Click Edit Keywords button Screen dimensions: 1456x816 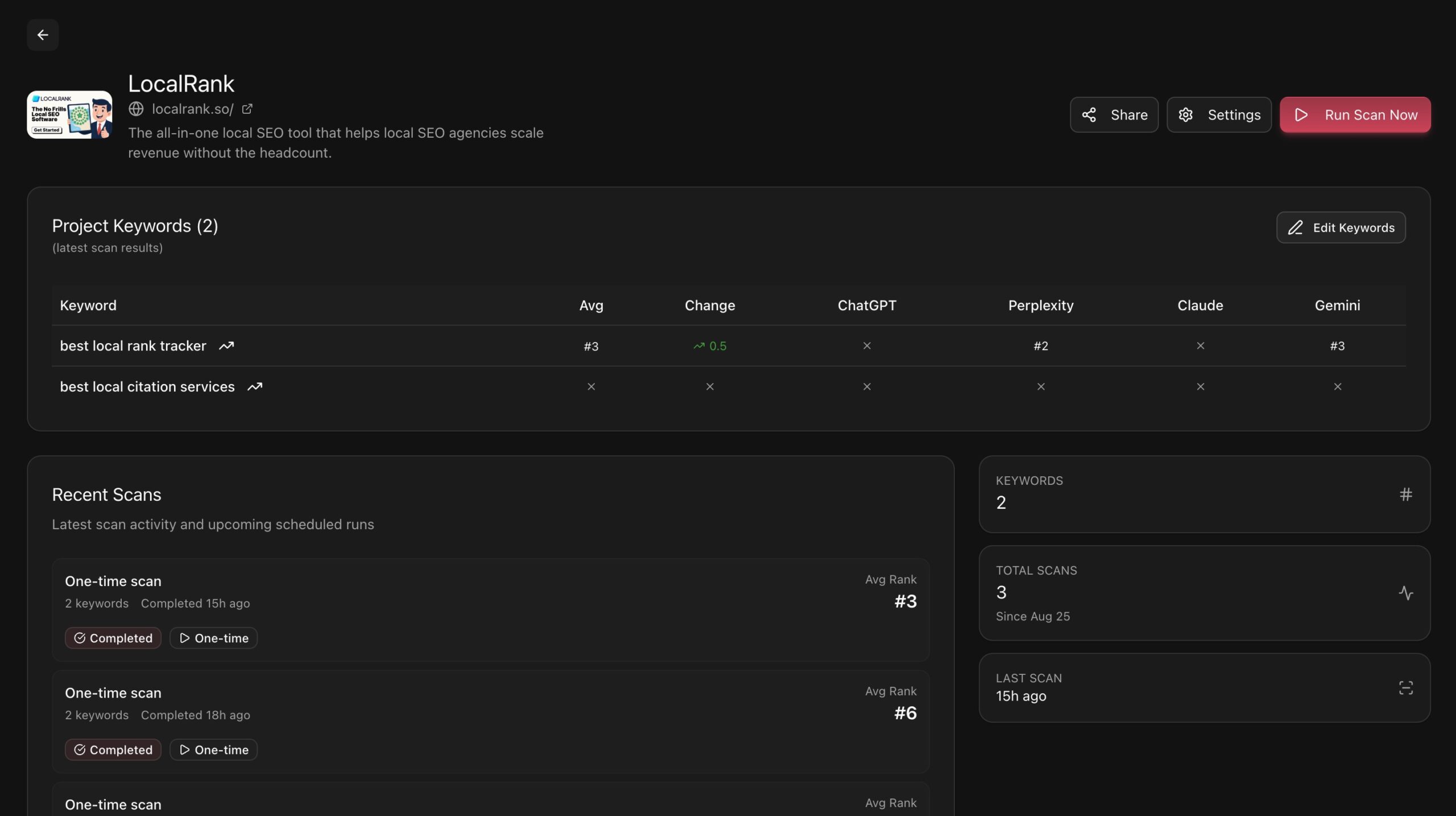point(1341,228)
